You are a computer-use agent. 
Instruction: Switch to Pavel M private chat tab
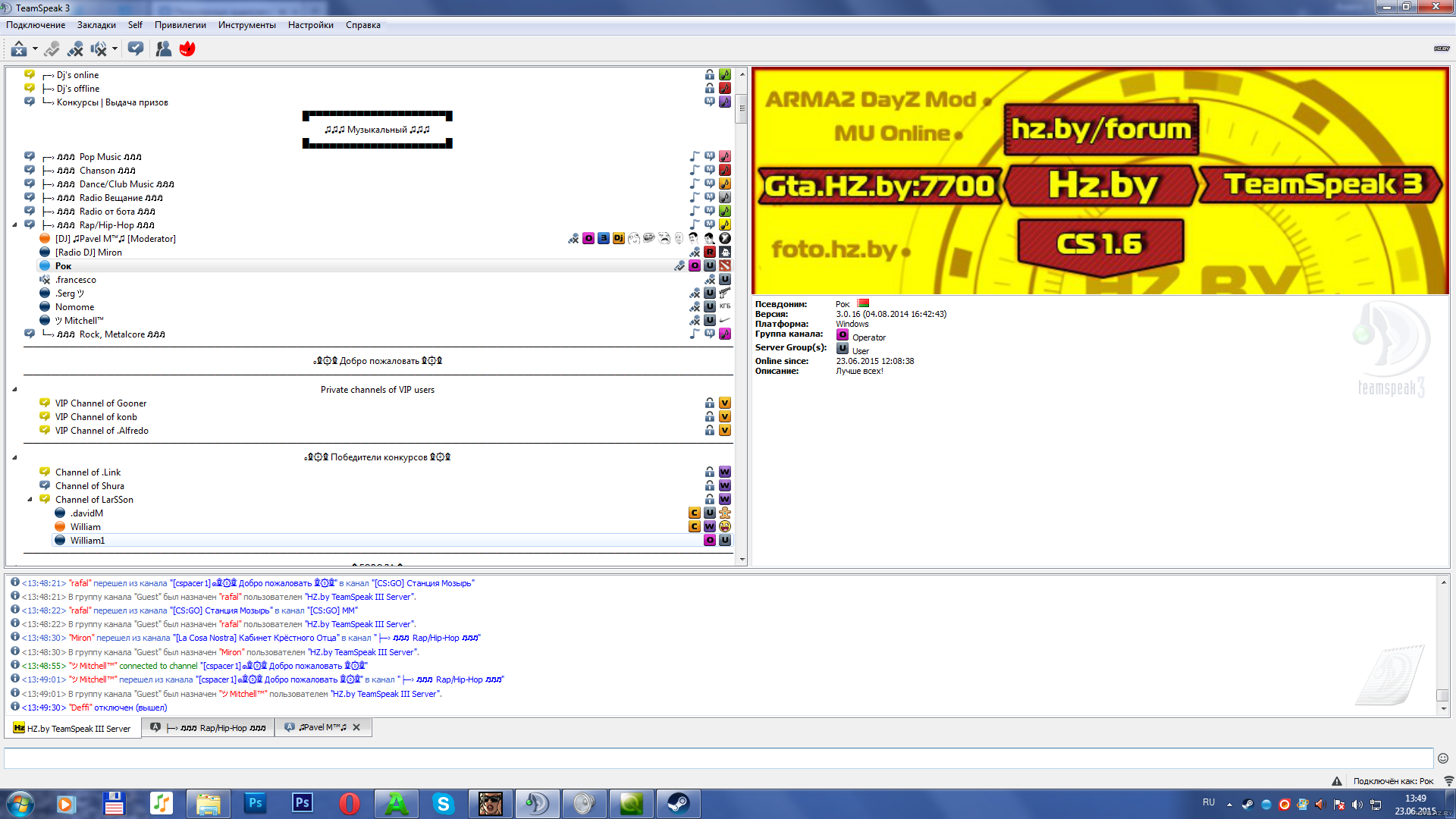pos(323,727)
